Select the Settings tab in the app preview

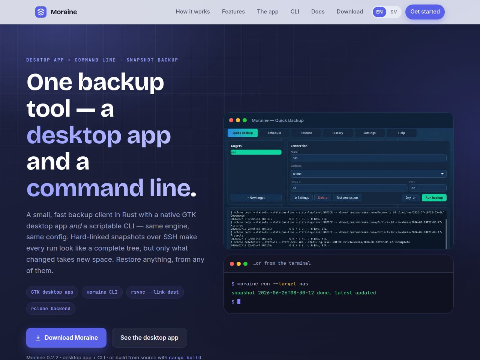click(x=370, y=133)
